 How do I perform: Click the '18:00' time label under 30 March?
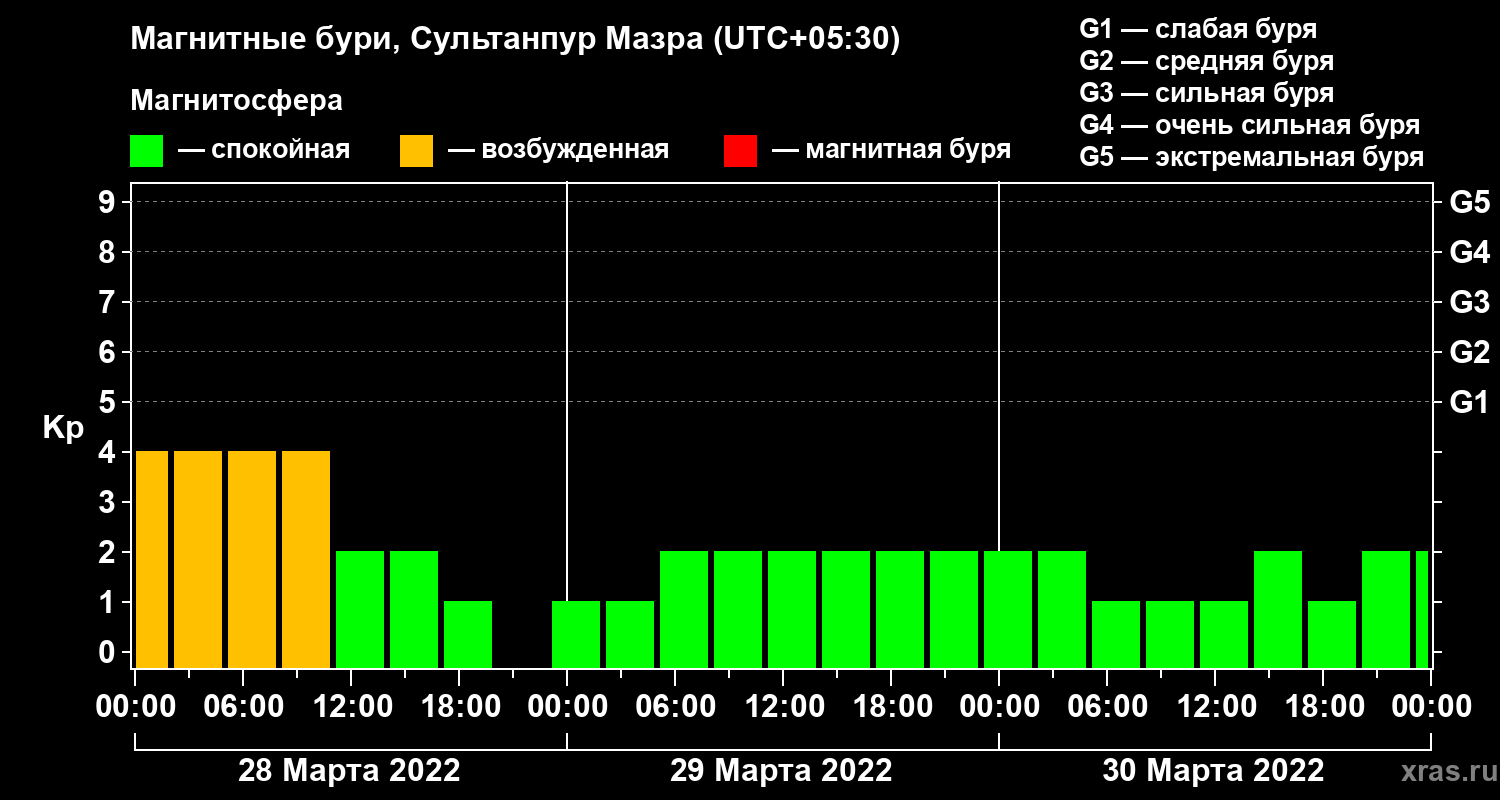click(1324, 707)
